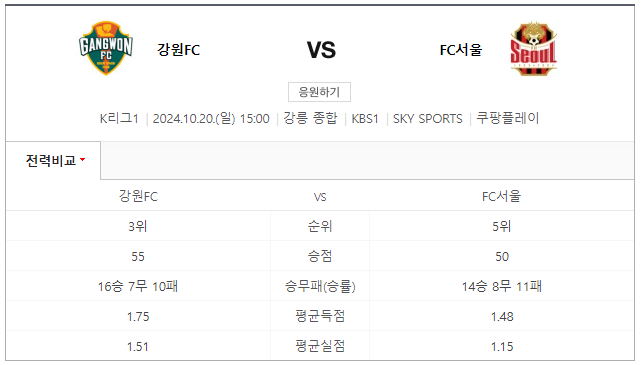Click the KBS1 broadcaster label

tap(365, 119)
